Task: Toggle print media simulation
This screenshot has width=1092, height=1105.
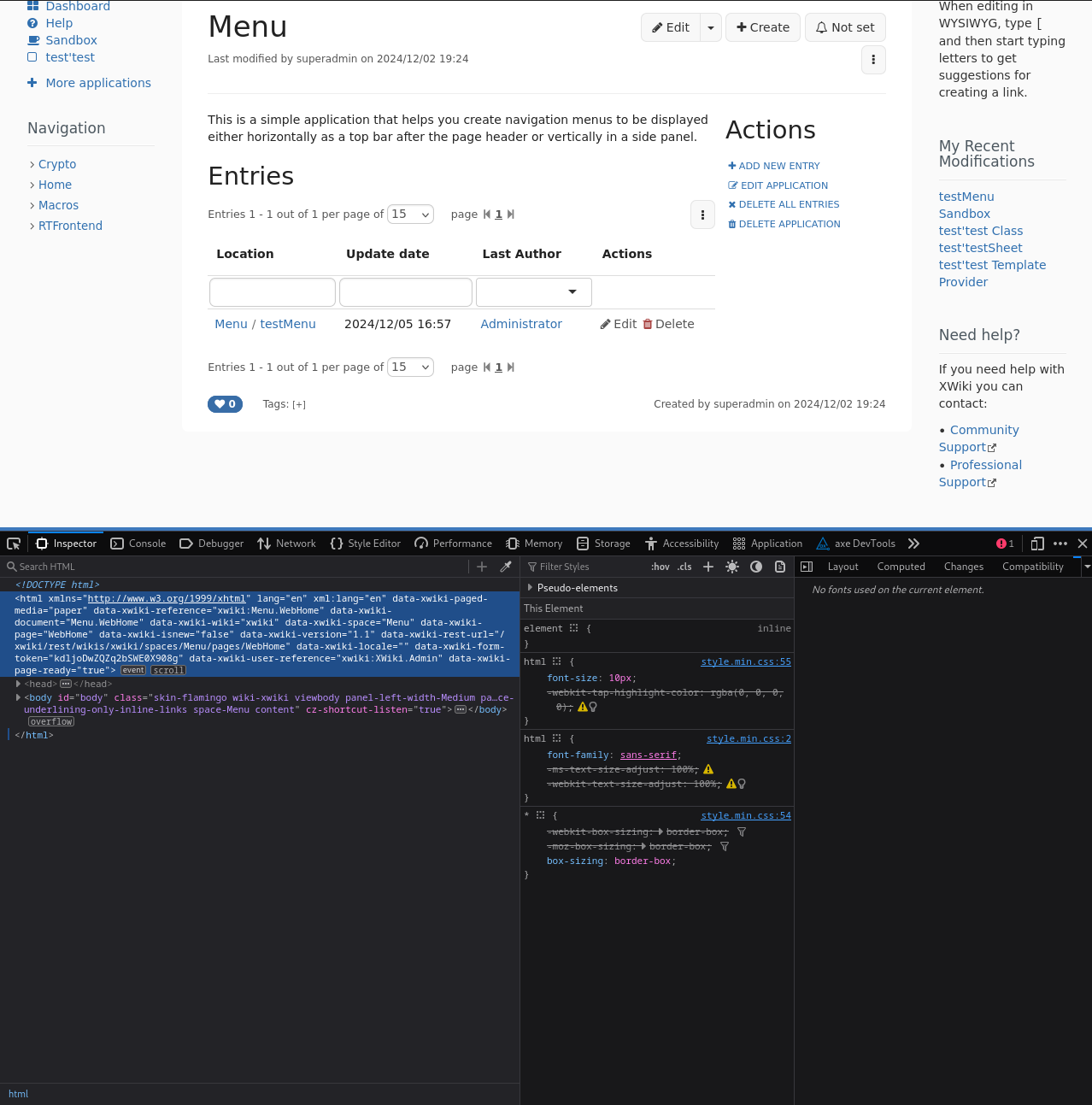Action: point(780,567)
